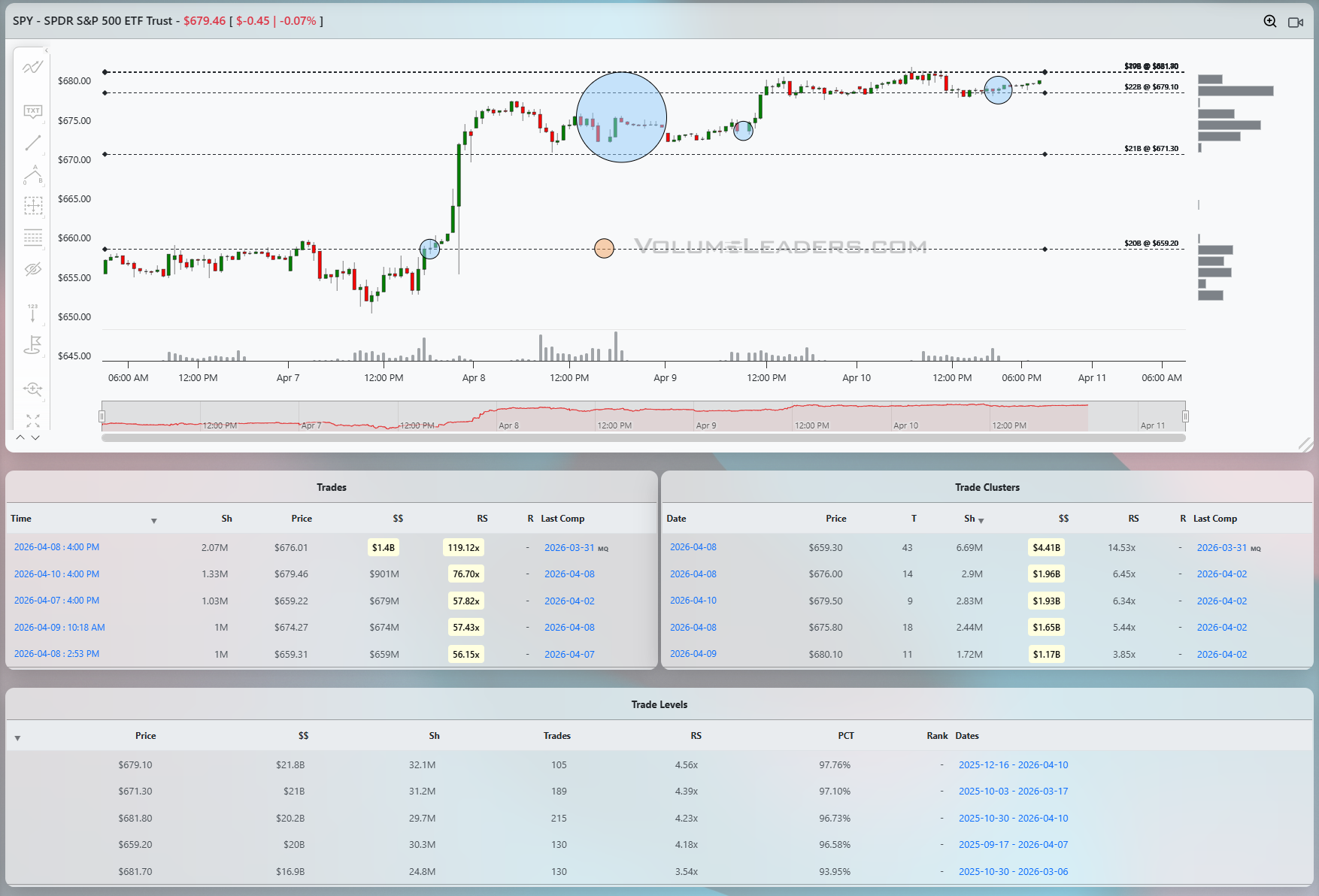Image resolution: width=1319 pixels, height=896 pixels.
Task: Click the large blue trade bubble on Apr 8
Action: coord(621,117)
